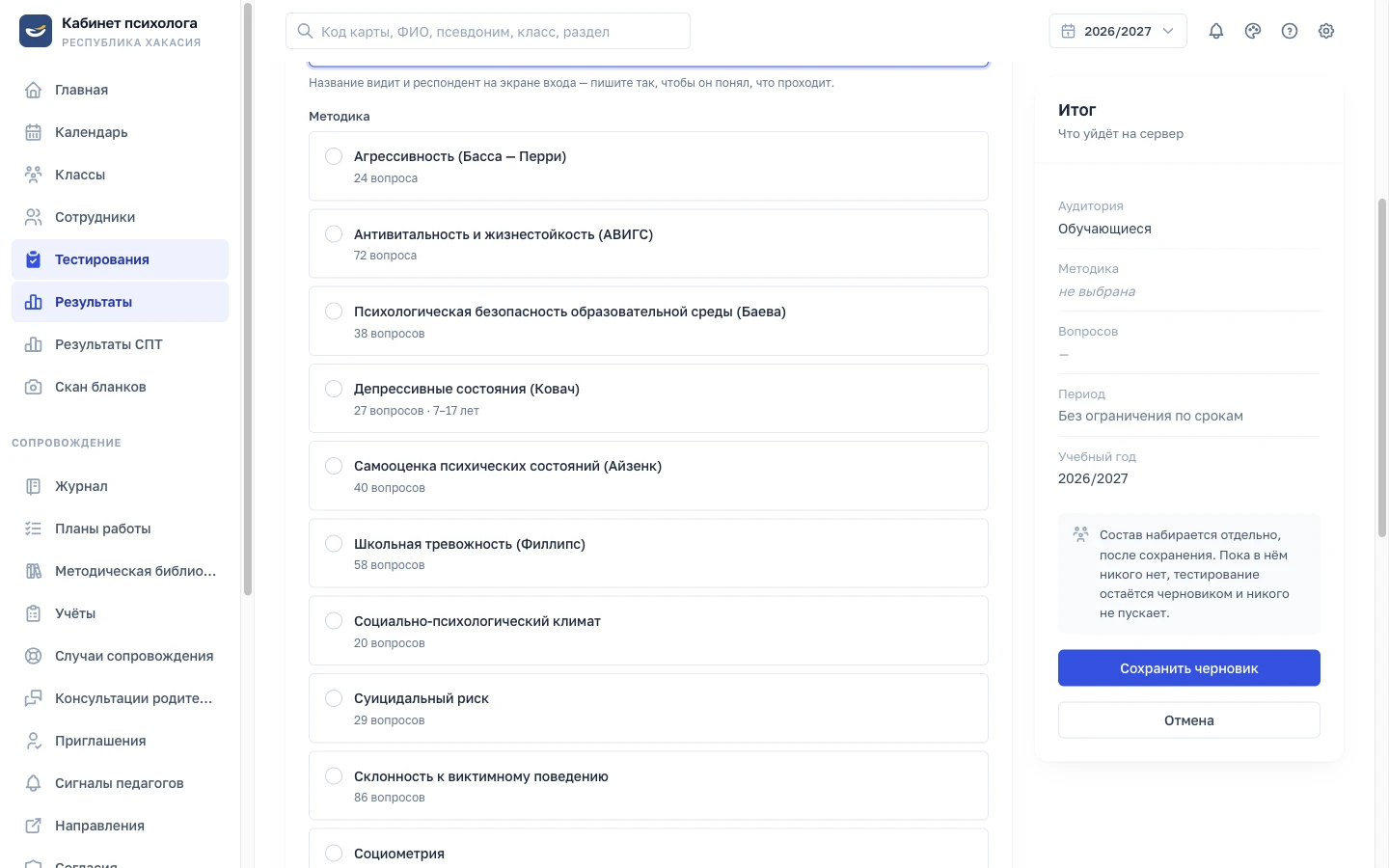1389x868 pixels.
Task: Choose Суицидальный риск methodology radio
Action: tap(334, 698)
